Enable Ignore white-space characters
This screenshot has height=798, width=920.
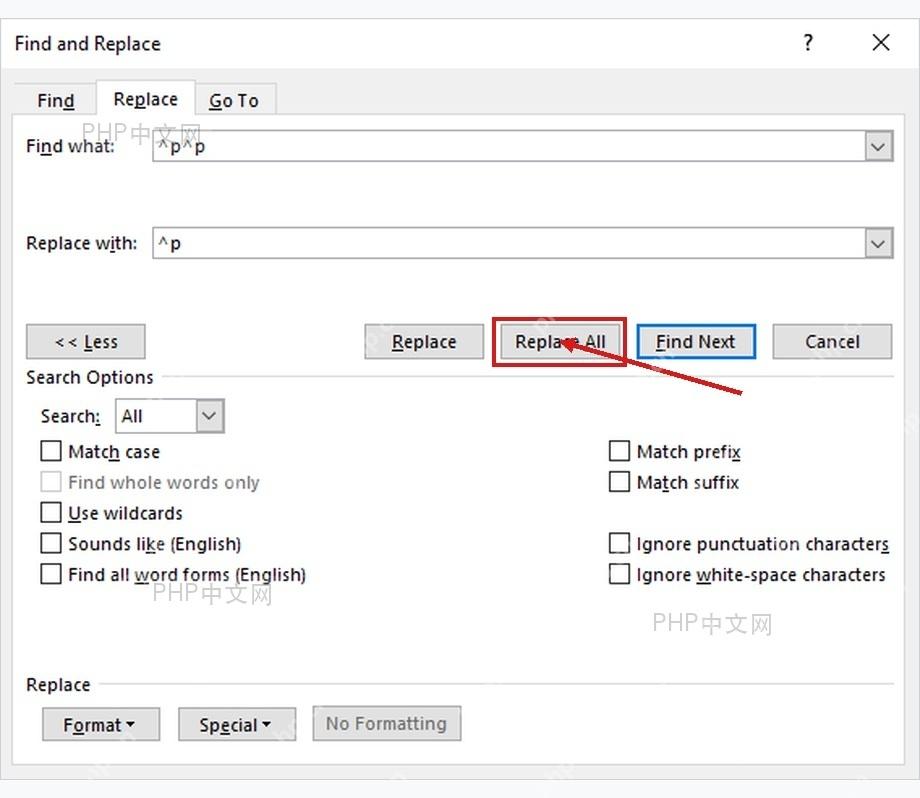[620, 574]
